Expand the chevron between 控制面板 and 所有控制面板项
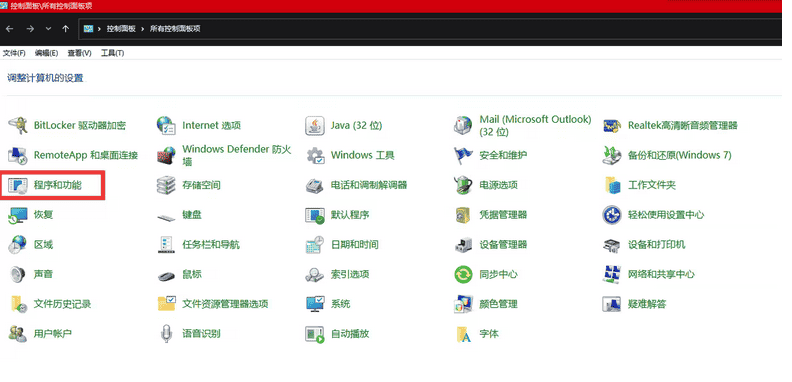792x382 pixels. [143, 29]
